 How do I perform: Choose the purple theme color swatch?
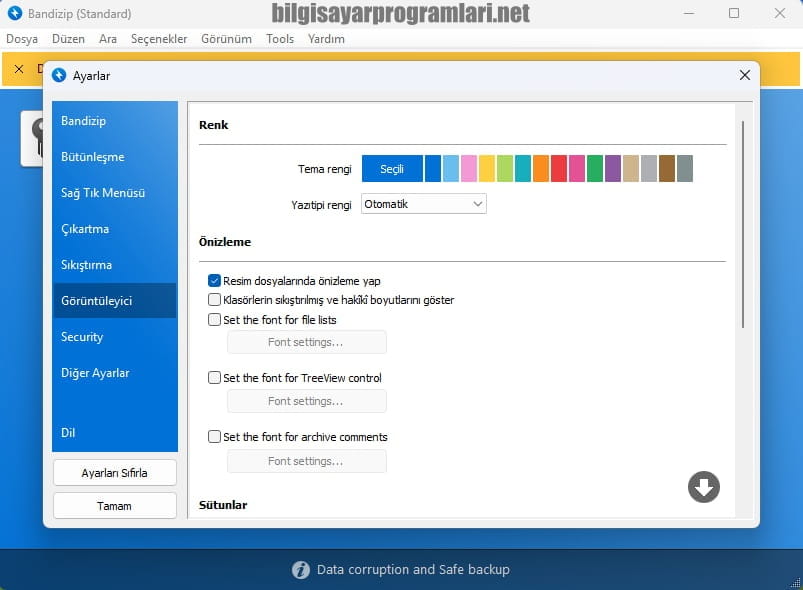[612, 168]
